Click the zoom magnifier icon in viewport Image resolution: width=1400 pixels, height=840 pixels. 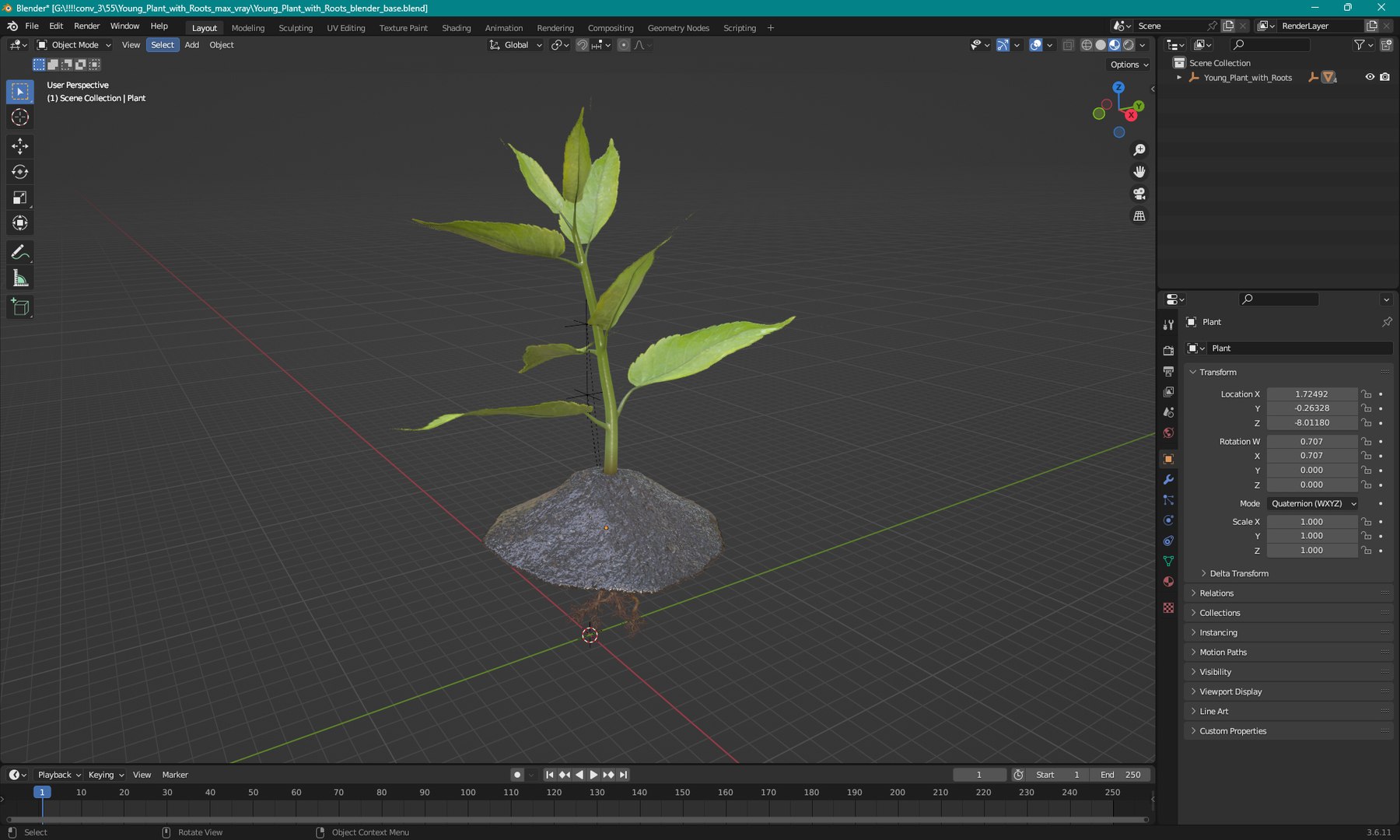tap(1139, 149)
